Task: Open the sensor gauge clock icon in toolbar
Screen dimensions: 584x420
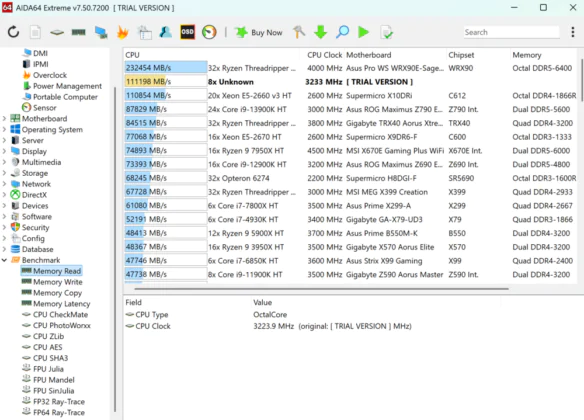Action: click(x=209, y=32)
